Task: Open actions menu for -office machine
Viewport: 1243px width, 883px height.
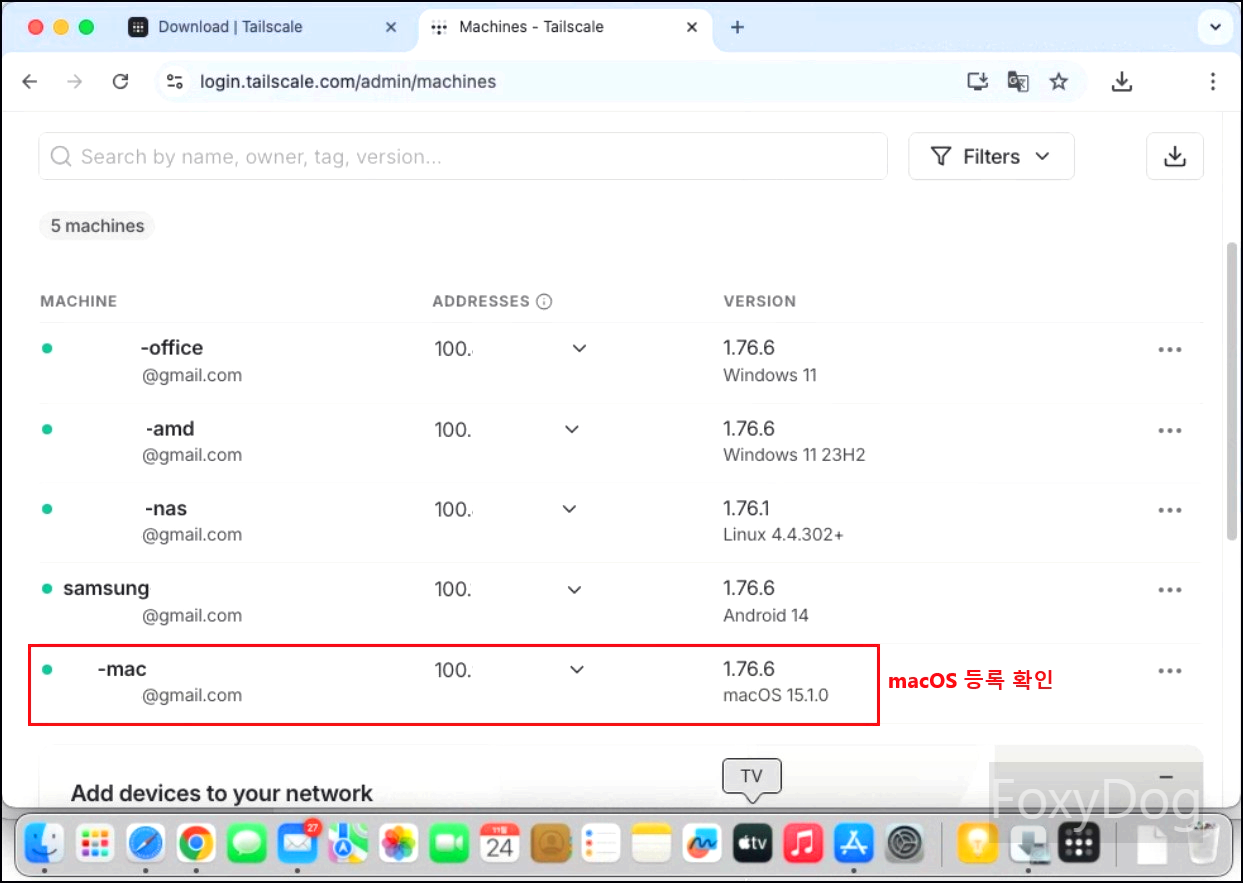Action: coord(1170,350)
